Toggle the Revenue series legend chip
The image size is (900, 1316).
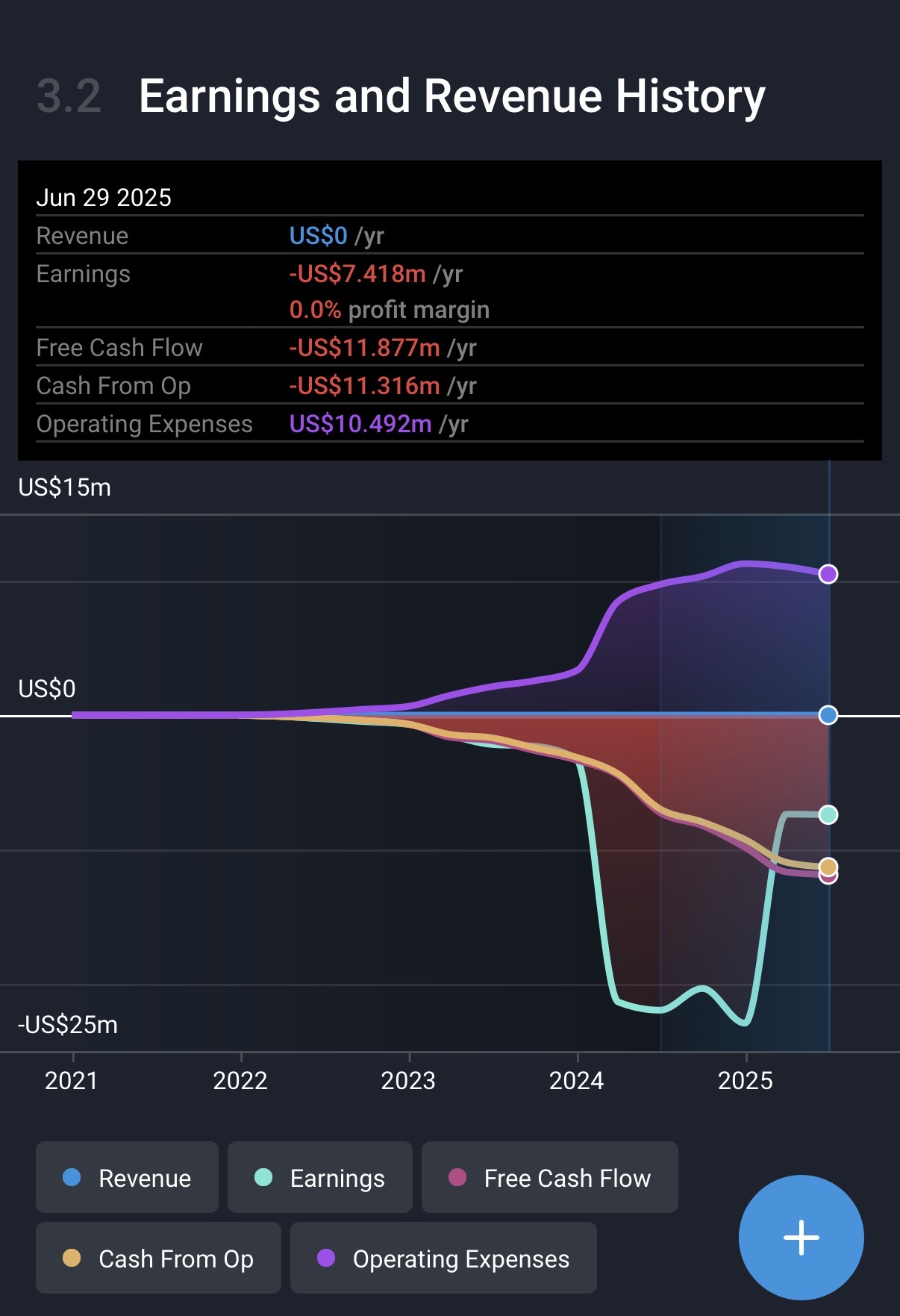[127, 1178]
